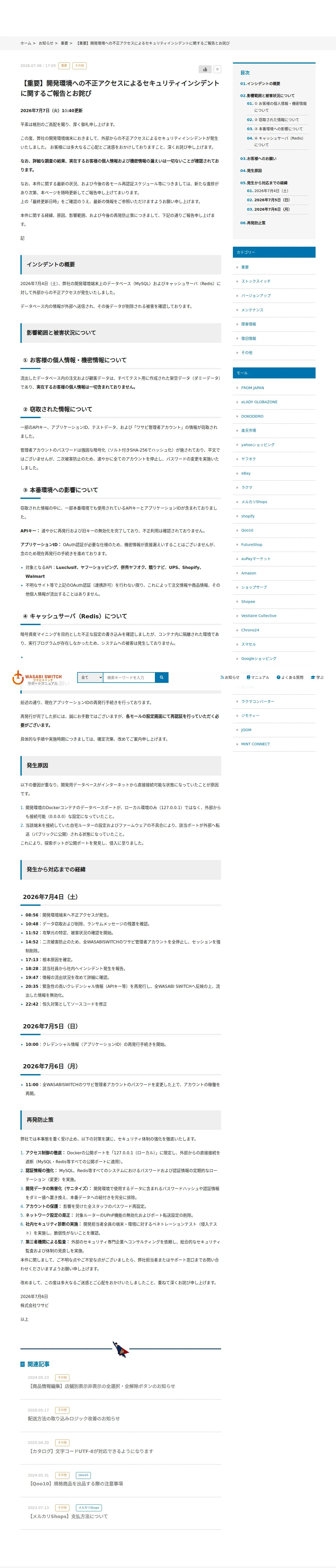Open お知らせ in the sticky header
Viewport: 336px width, 1568px height.
click(230, 677)
